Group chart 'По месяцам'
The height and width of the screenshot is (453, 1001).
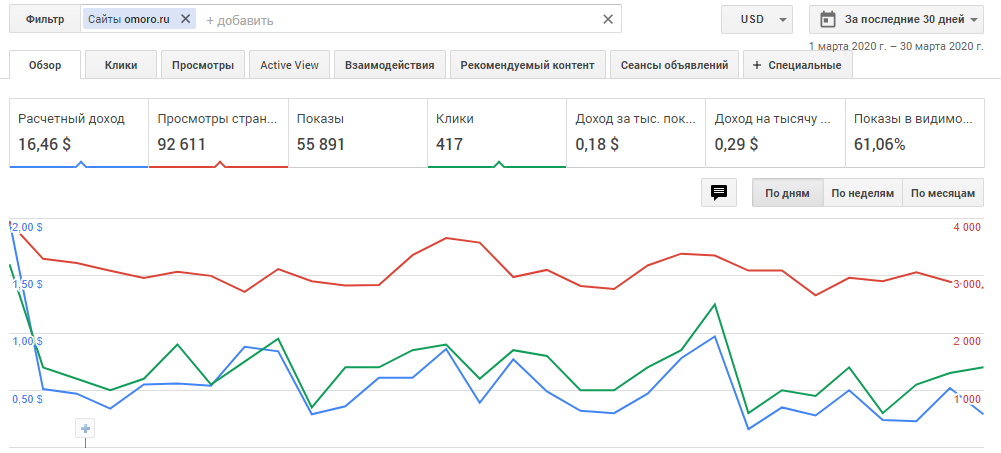point(943,193)
